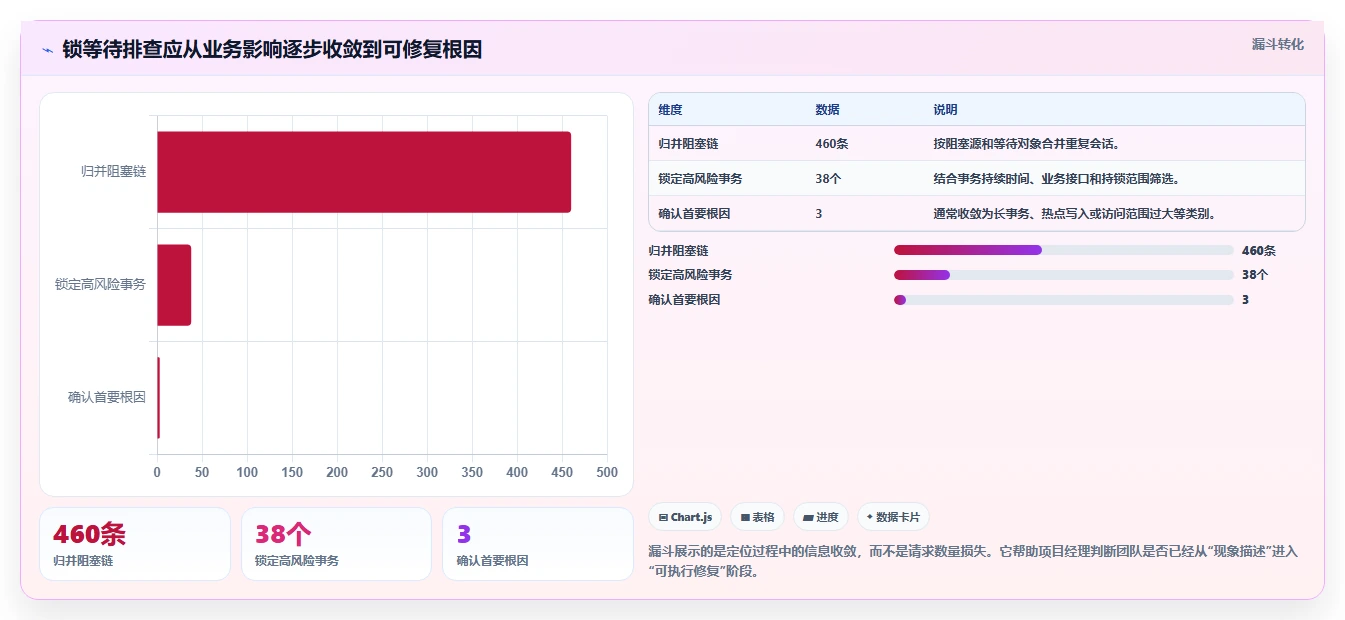Open the 表格 chip
The image size is (1345, 620).
click(x=758, y=517)
